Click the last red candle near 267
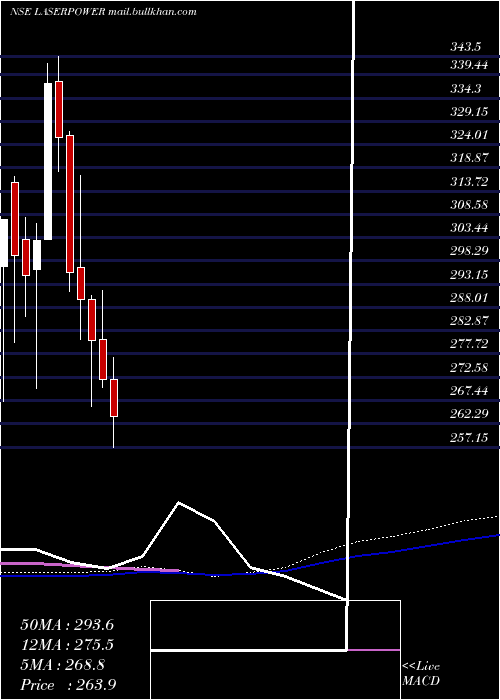This screenshot has height=700, width=500. click(x=114, y=398)
